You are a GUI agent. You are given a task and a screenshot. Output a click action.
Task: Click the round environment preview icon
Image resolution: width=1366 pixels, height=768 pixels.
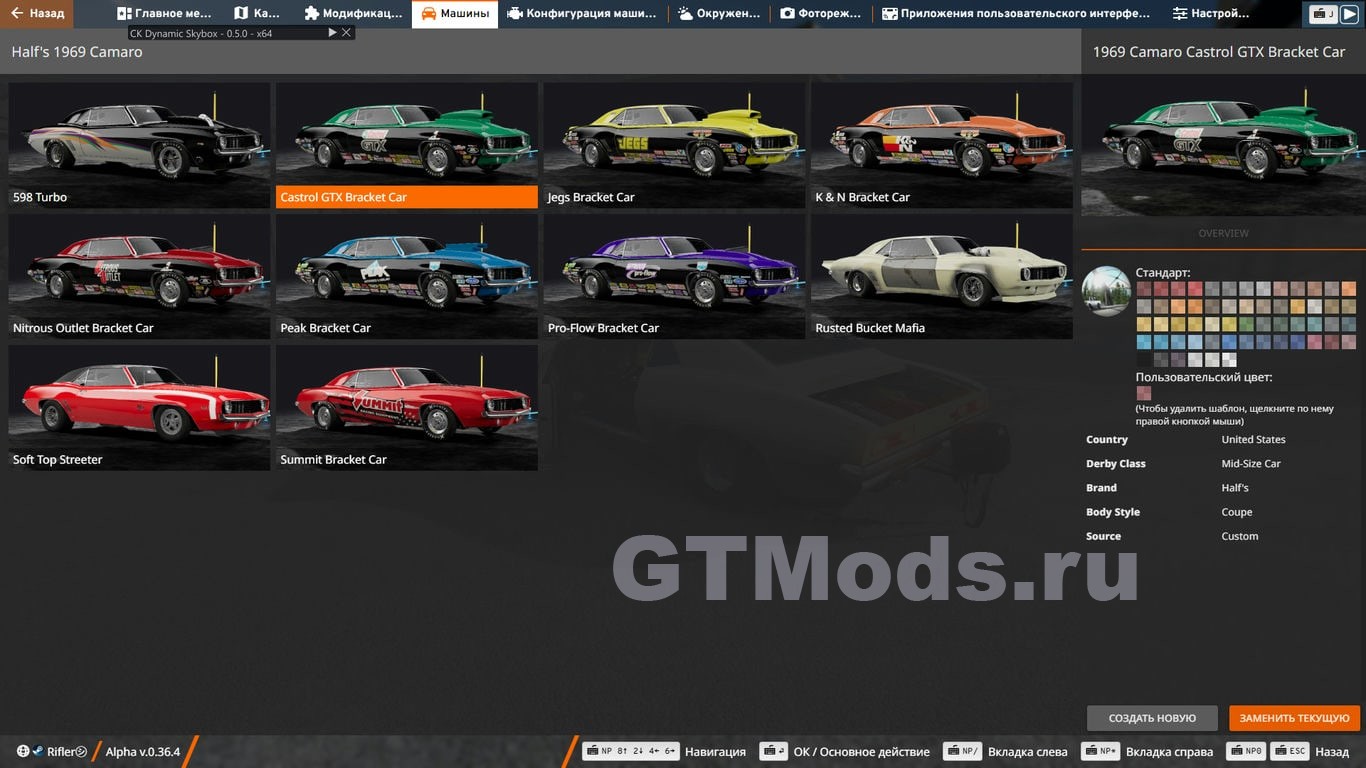(1106, 291)
